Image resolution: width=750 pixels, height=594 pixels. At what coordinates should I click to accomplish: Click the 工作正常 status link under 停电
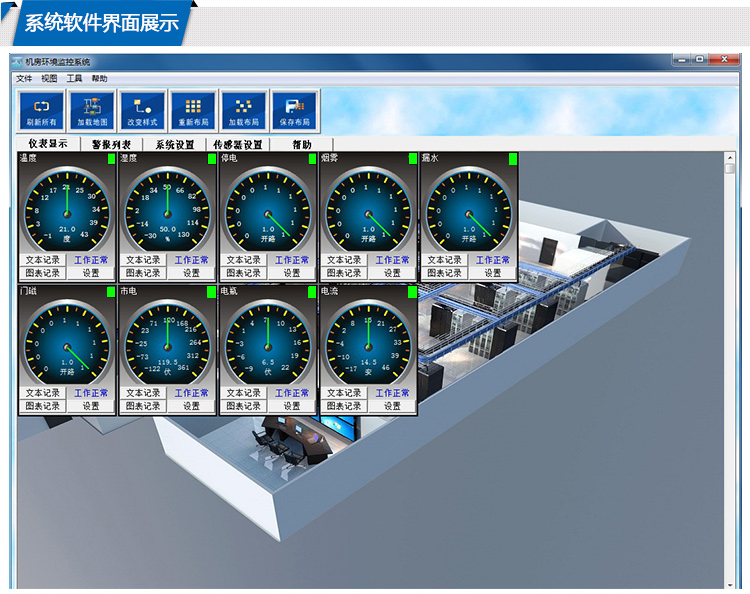coord(292,260)
